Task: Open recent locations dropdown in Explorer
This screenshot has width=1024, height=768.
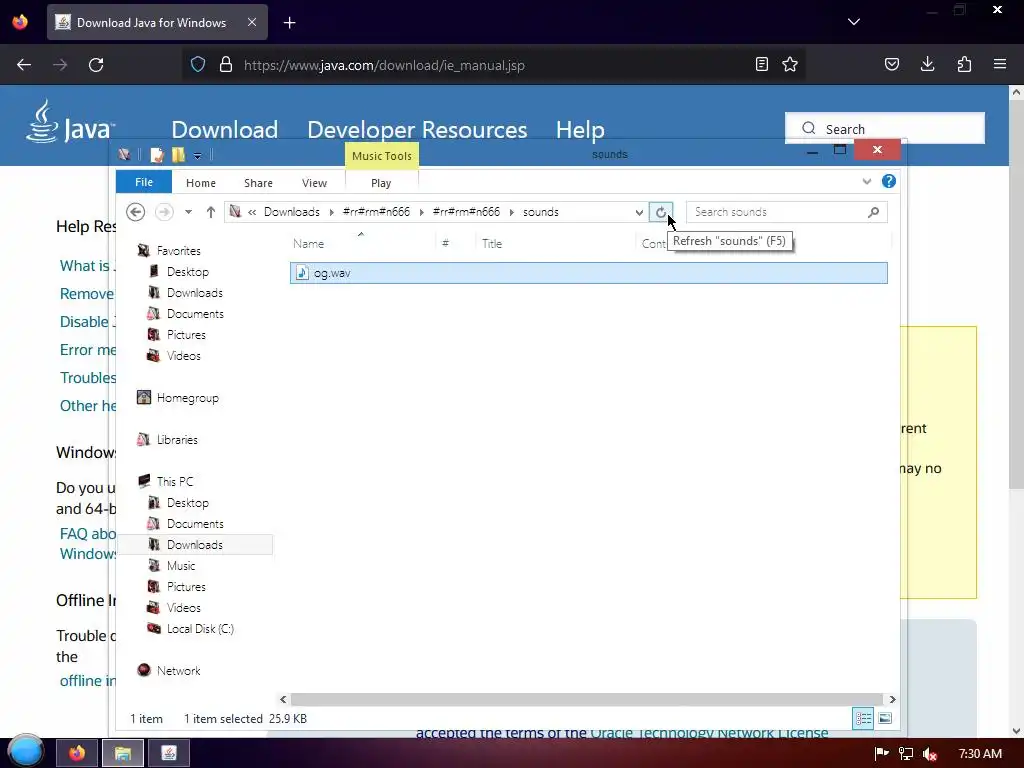Action: click(188, 212)
